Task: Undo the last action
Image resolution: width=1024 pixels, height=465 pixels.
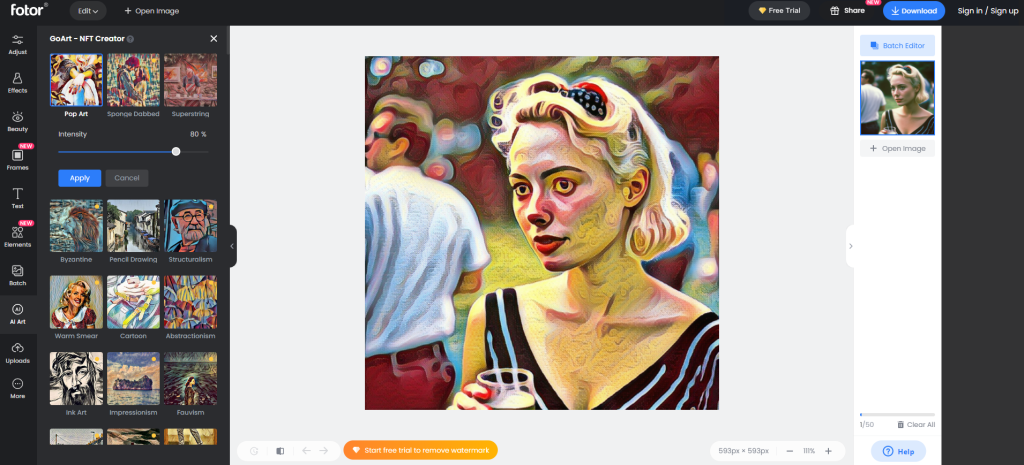Action: [x=306, y=451]
